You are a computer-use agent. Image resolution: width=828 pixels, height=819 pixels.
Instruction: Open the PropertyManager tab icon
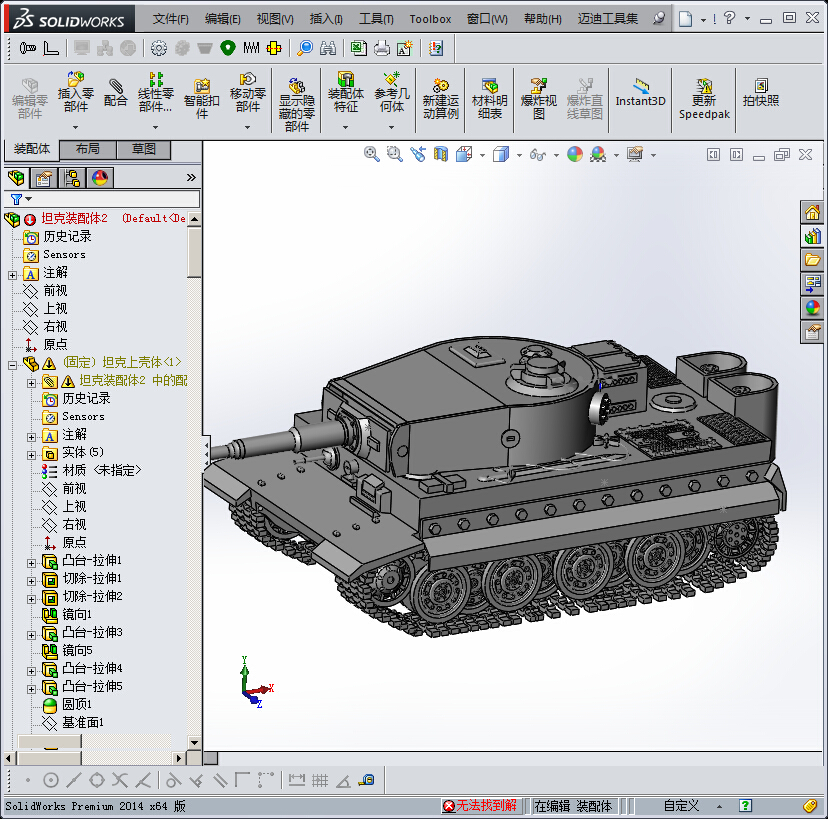pyautogui.click(x=42, y=178)
